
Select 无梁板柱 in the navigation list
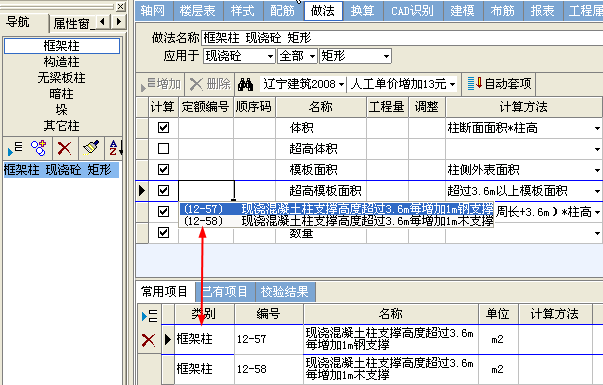pos(62,78)
